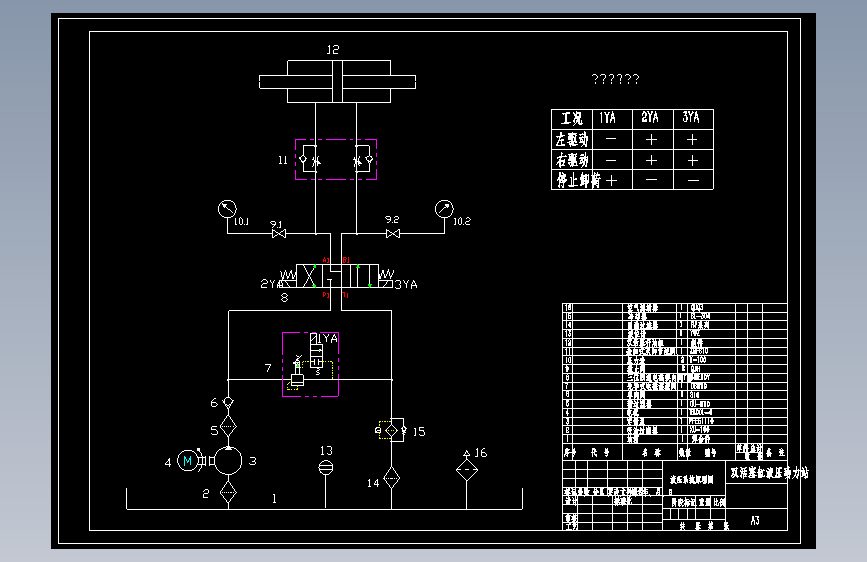
Task: Select the number '7' beside the relief block
Action: click(x=268, y=368)
